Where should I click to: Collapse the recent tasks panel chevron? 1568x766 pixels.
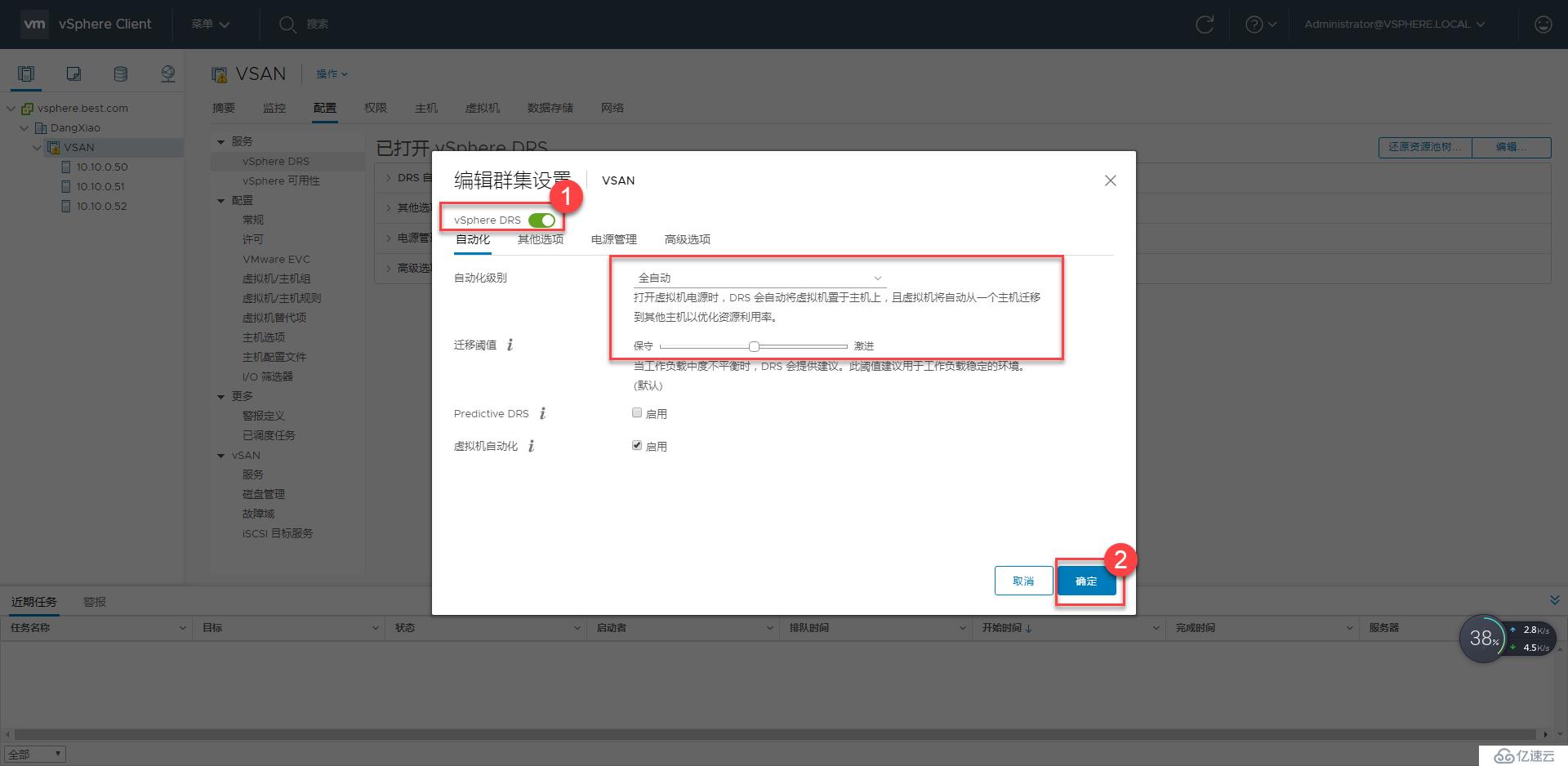pyautogui.click(x=1554, y=600)
